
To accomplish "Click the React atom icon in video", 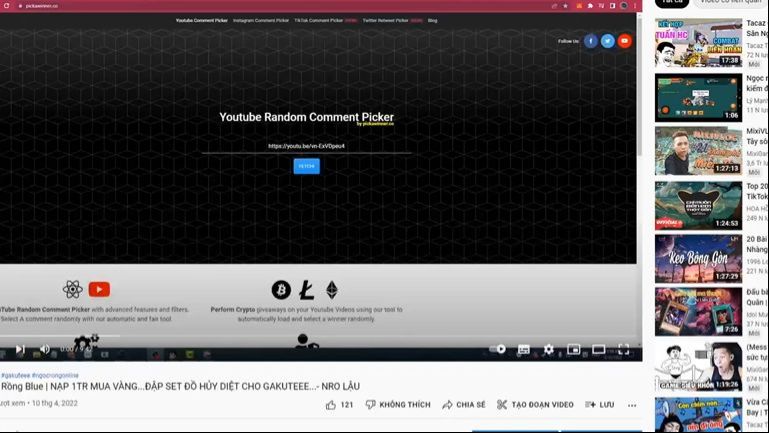I will [x=73, y=289].
